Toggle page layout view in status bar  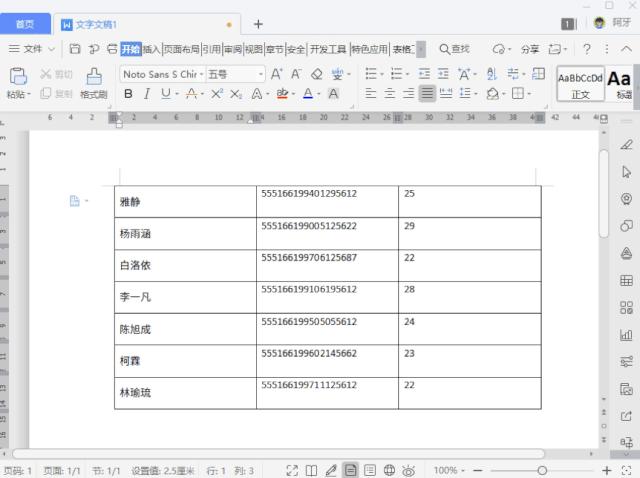(350, 470)
